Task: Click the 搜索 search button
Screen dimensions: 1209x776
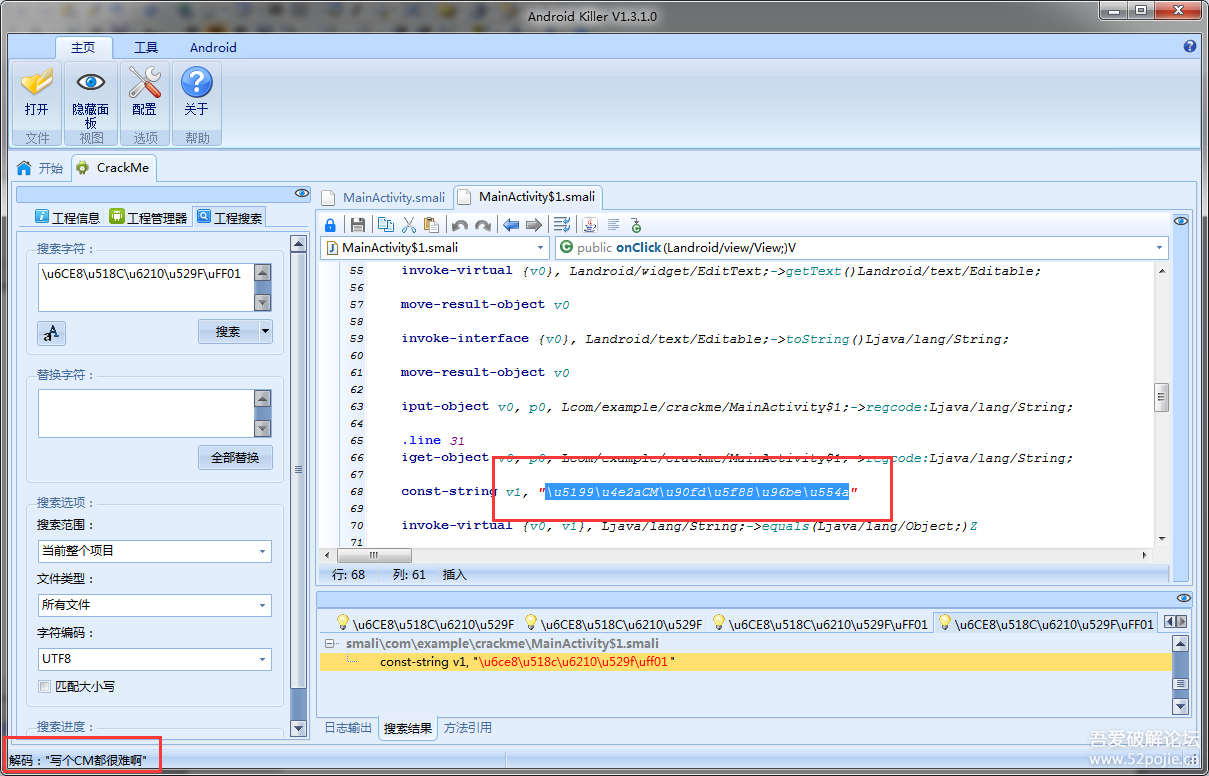Action: click(x=228, y=332)
